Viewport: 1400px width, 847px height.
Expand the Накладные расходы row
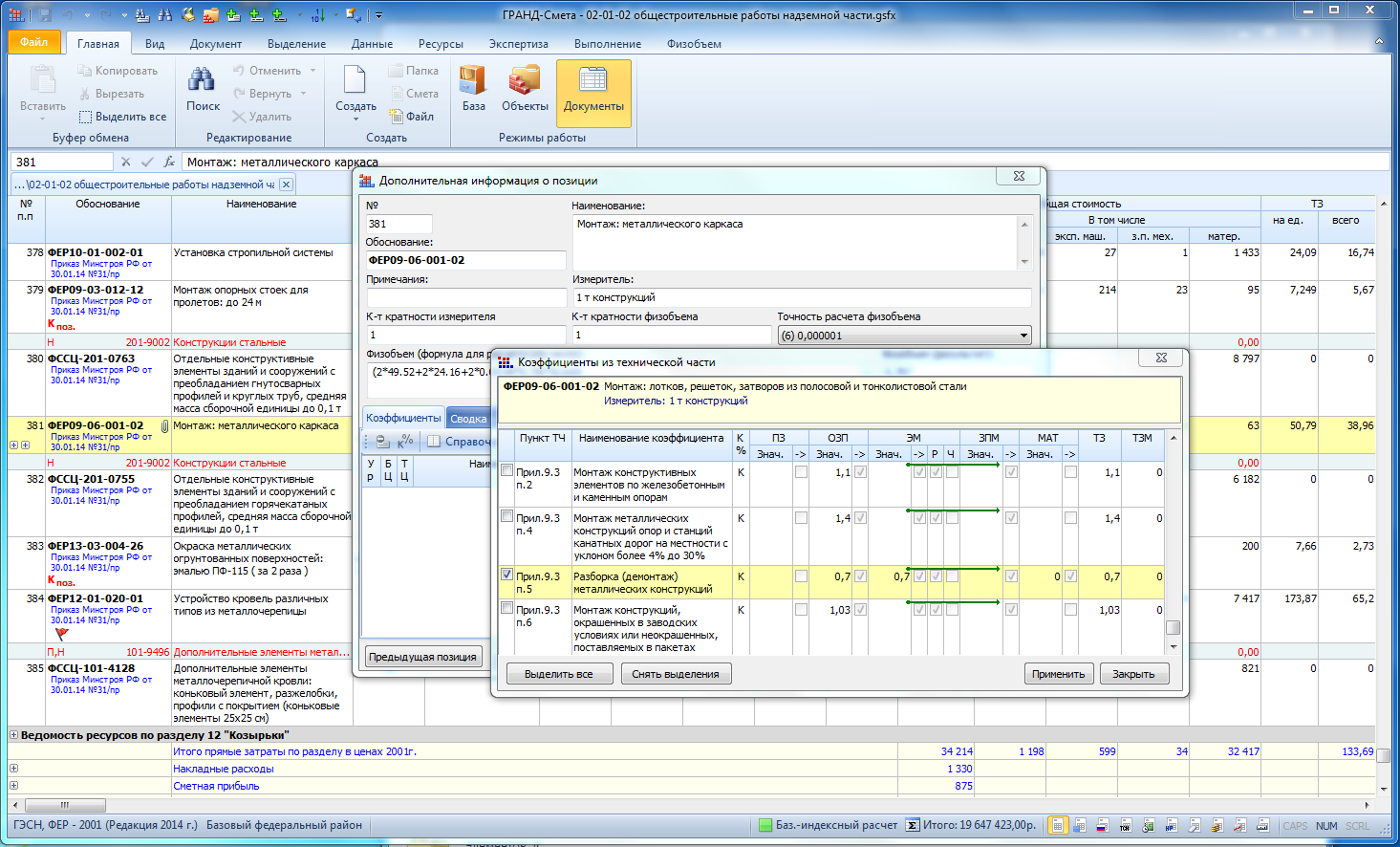point(13,769)
